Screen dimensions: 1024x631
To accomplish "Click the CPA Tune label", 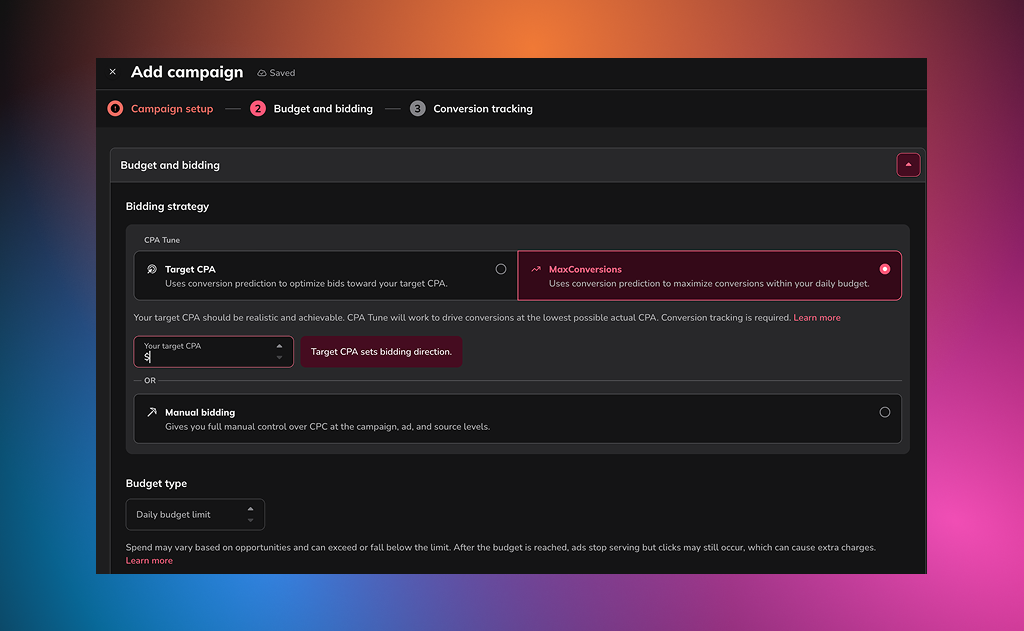I will 162,240.
